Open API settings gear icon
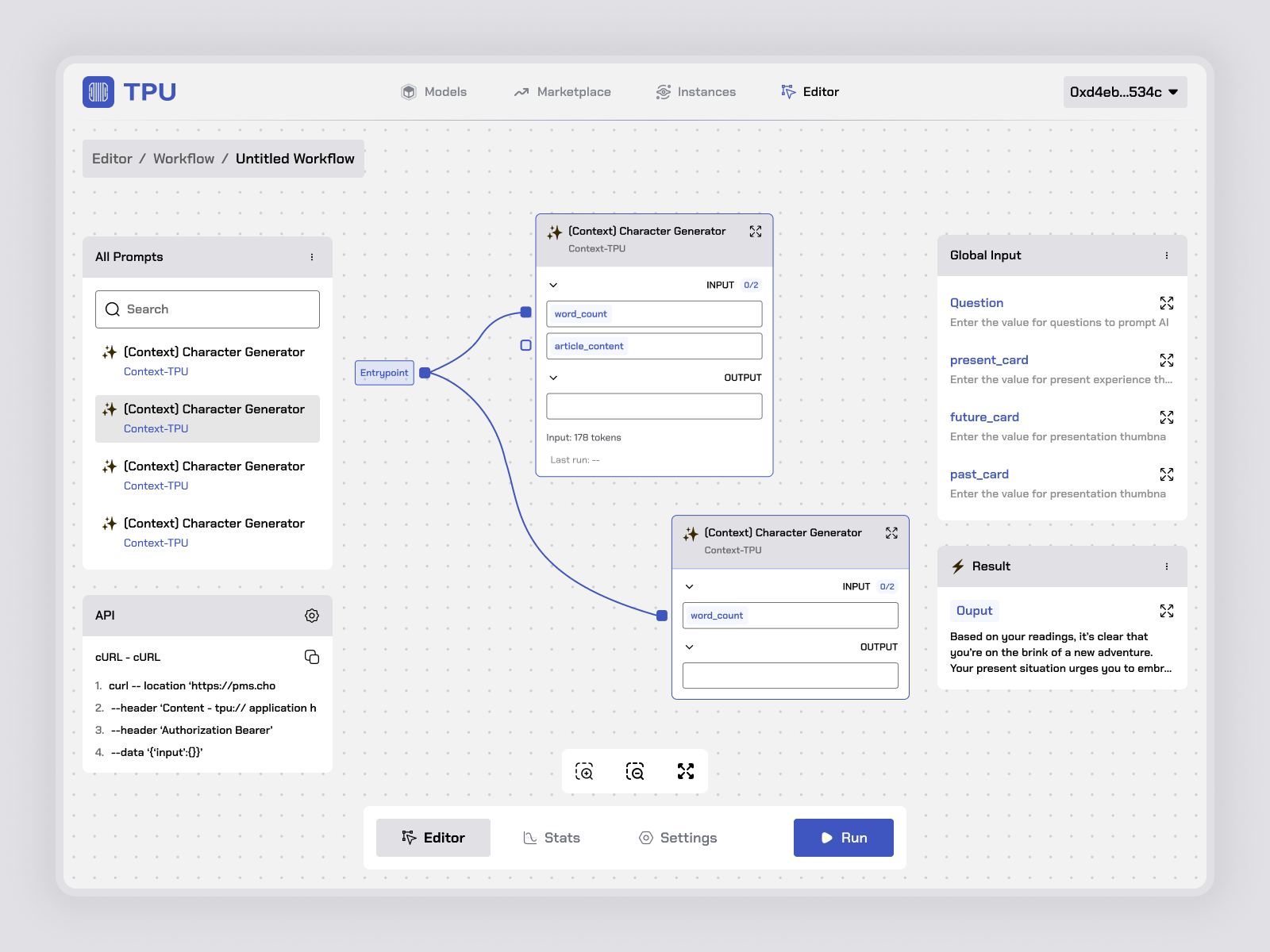Screen dimensions: 1270x952 coord(312,616)
